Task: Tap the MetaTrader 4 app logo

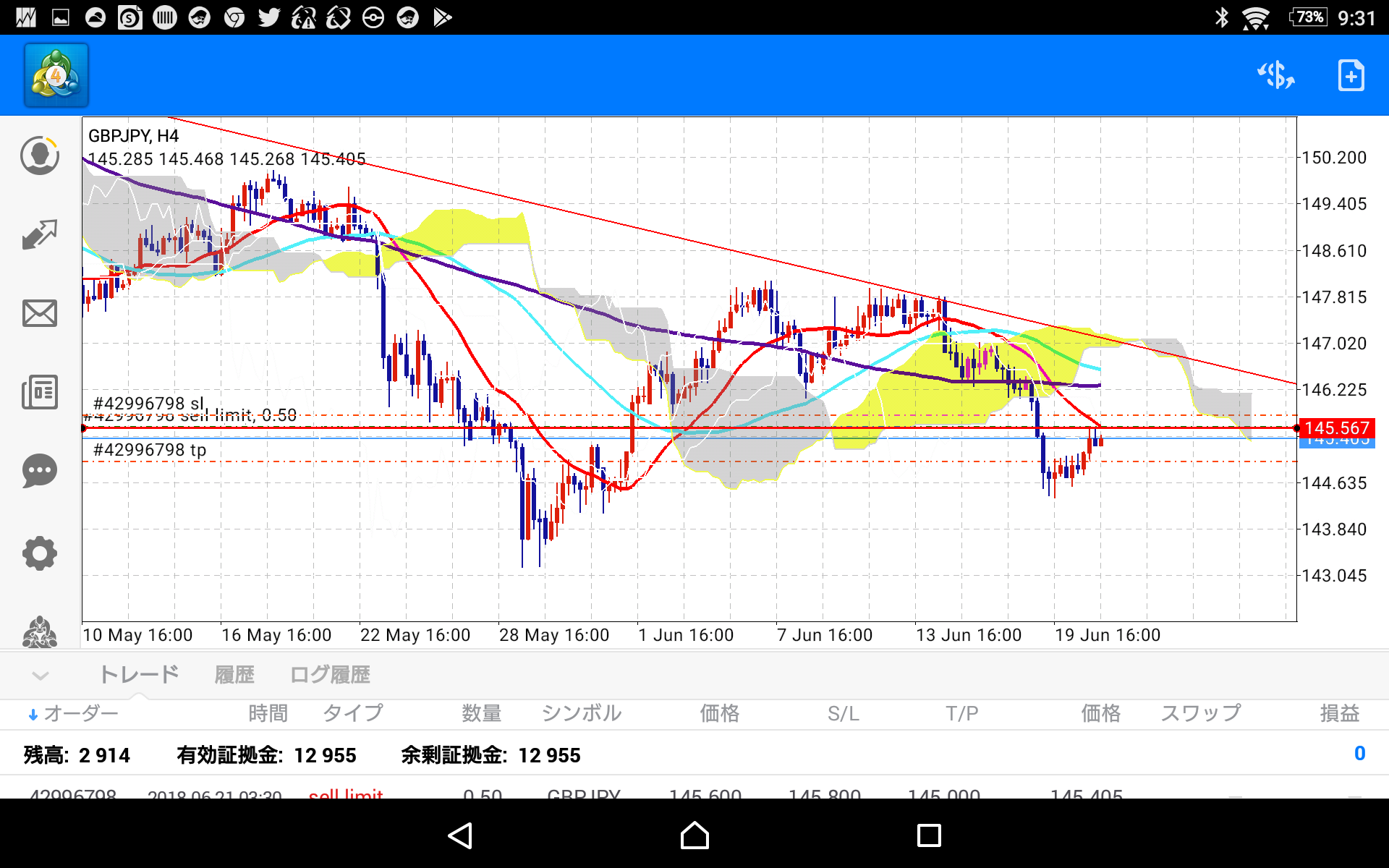Action: [x=56, y=75]
